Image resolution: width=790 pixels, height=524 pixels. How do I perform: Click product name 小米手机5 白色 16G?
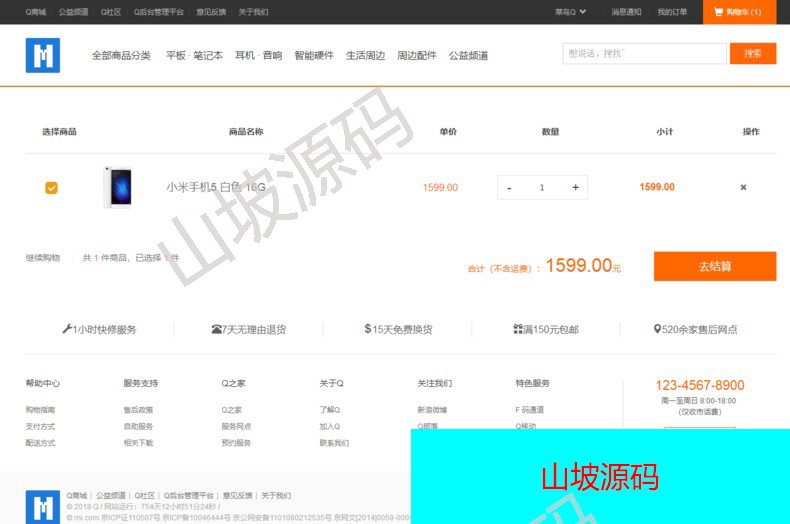coord(216,187)
